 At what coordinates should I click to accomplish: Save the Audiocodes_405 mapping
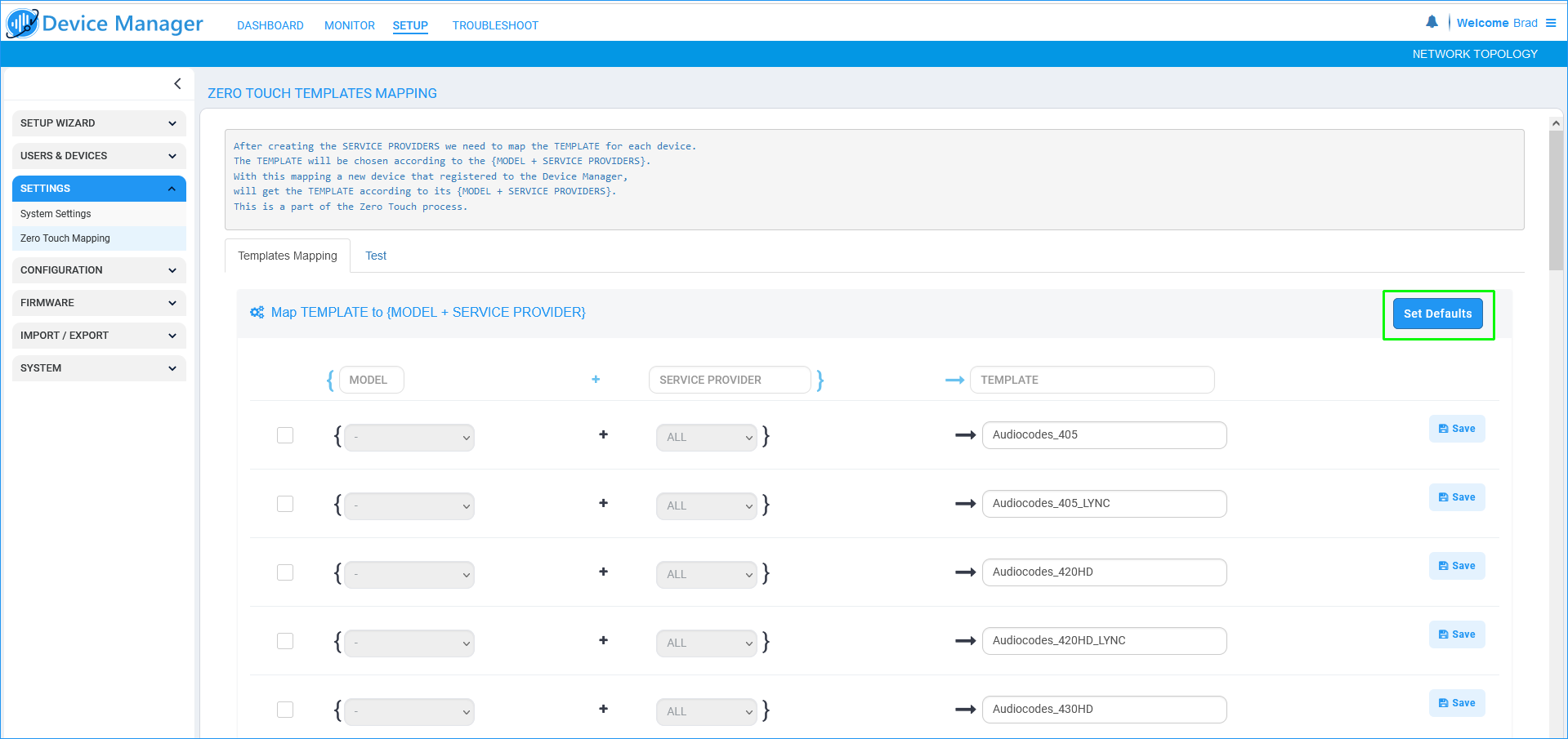pos(1457,429)
